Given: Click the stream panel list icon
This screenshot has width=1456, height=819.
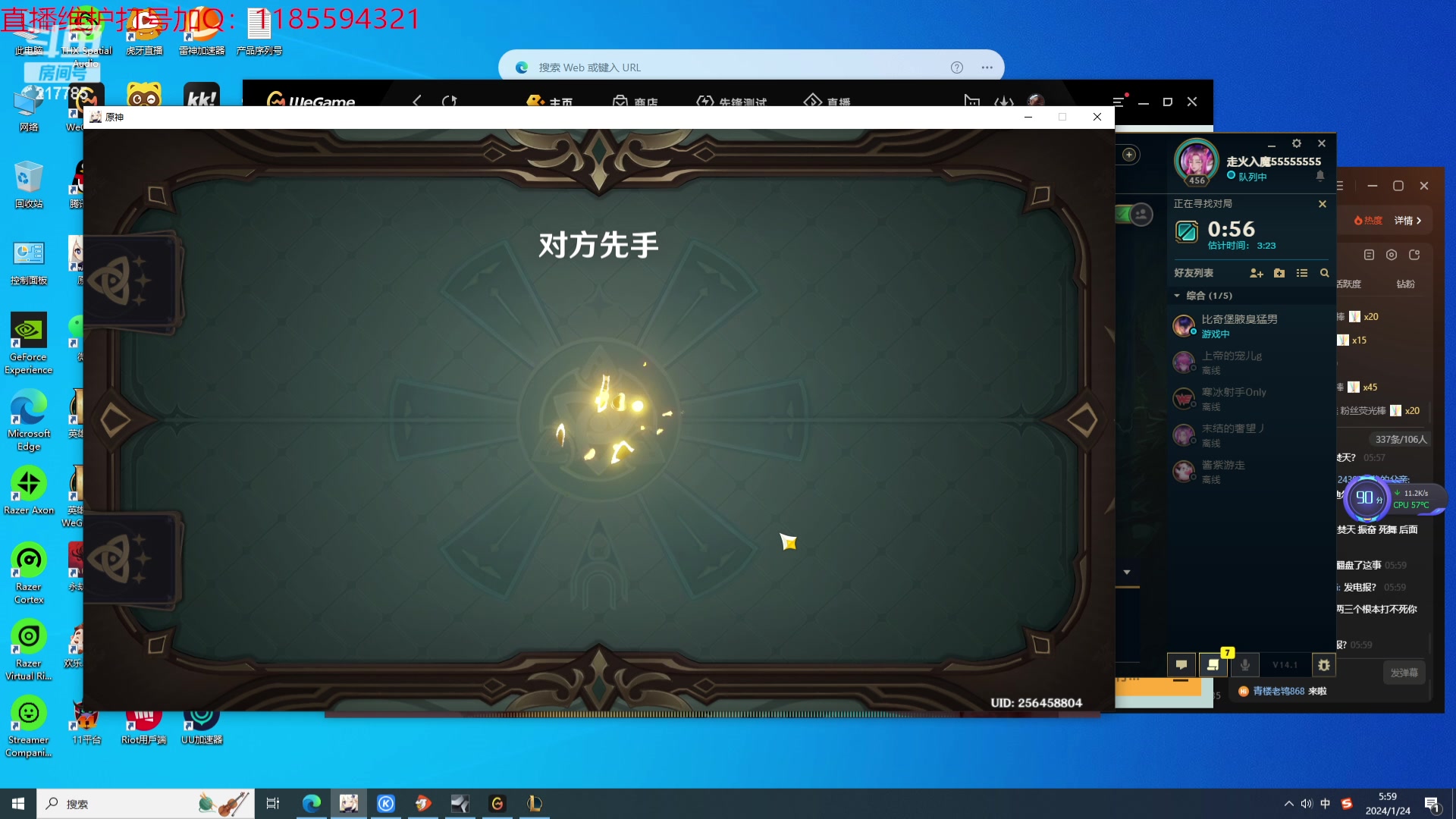Looking at the screenshot, I should pos(1369,255).
